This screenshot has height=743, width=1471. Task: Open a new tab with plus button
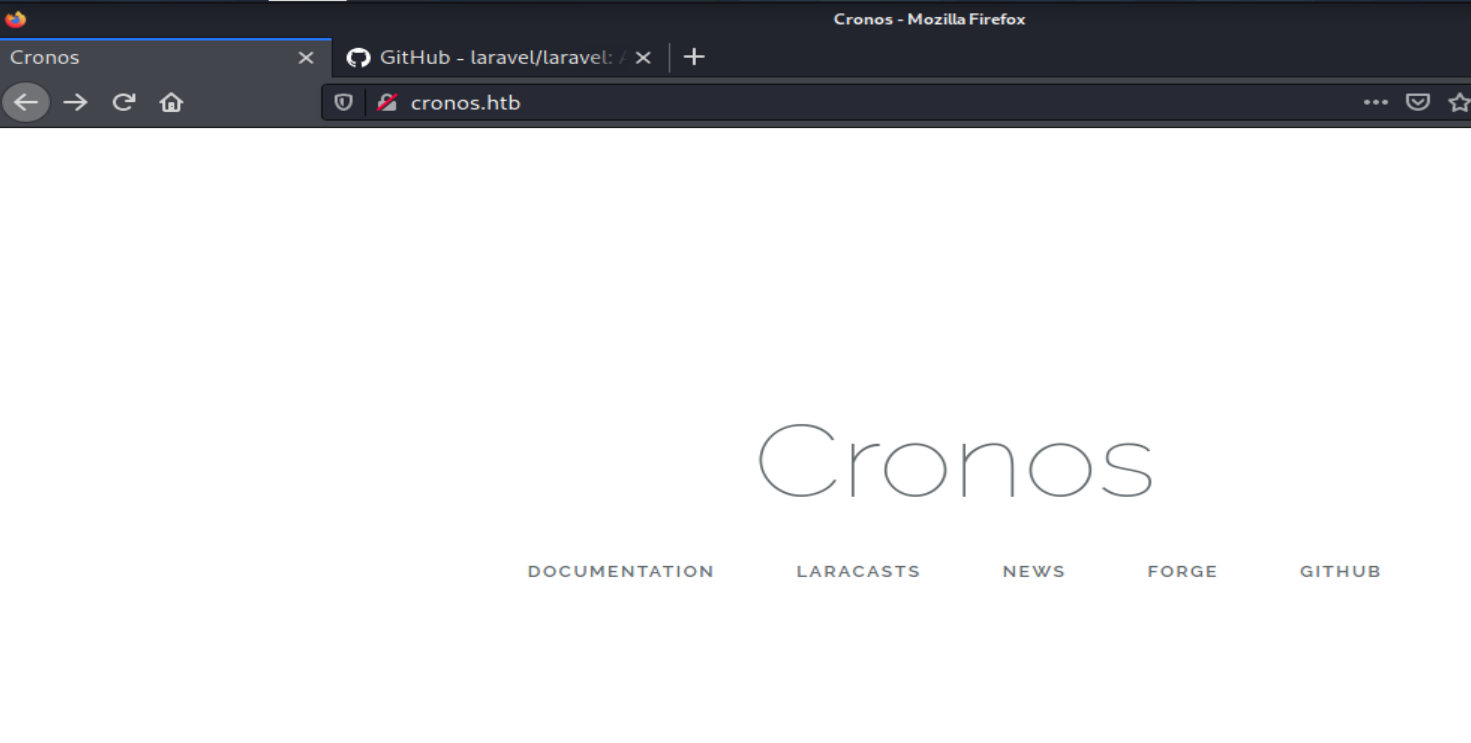tap(693, 57)
